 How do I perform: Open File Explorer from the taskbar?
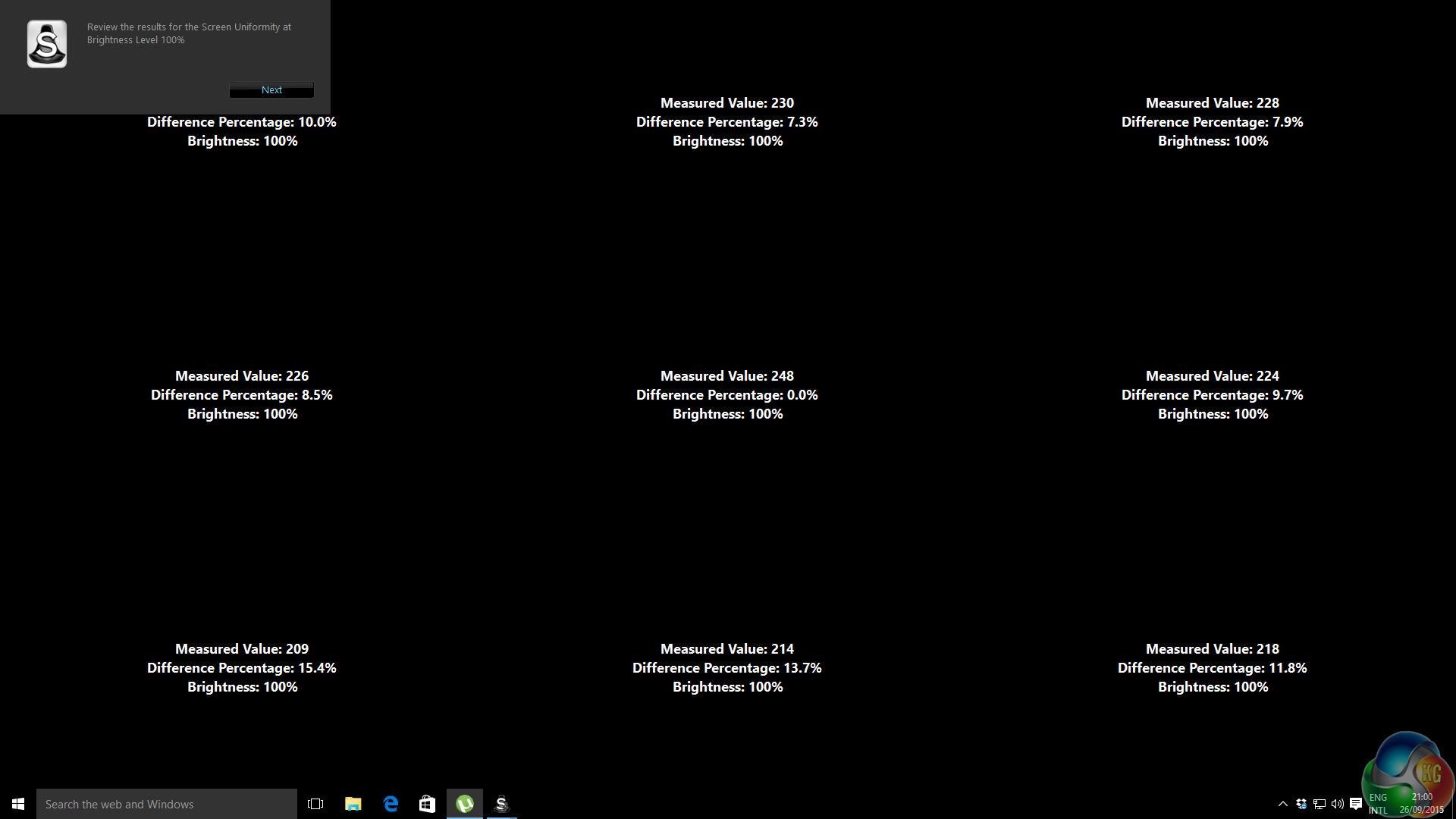coord(353,804)
